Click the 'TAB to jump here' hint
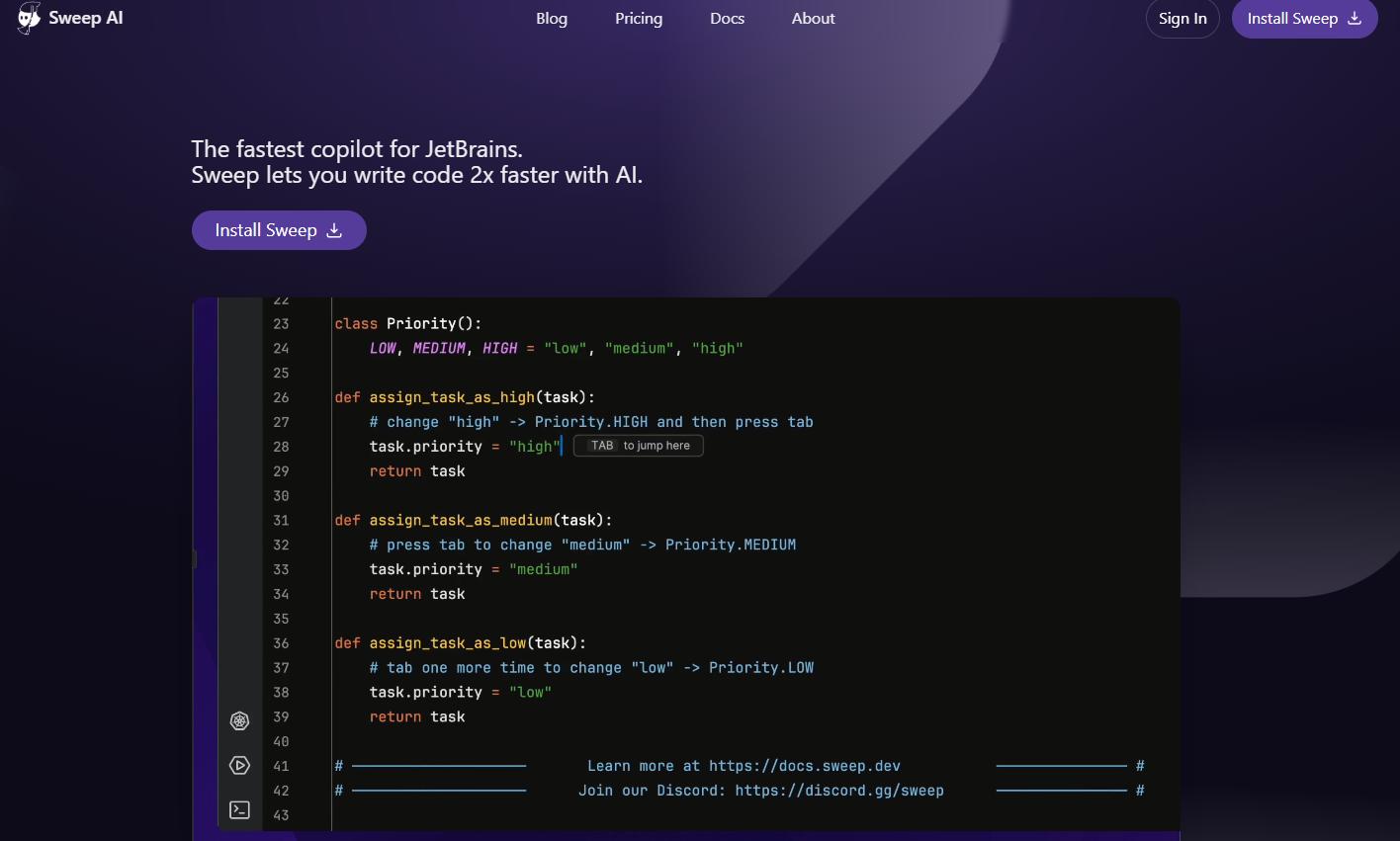Viewport: 1400px width, 841px height. [639, 446]
